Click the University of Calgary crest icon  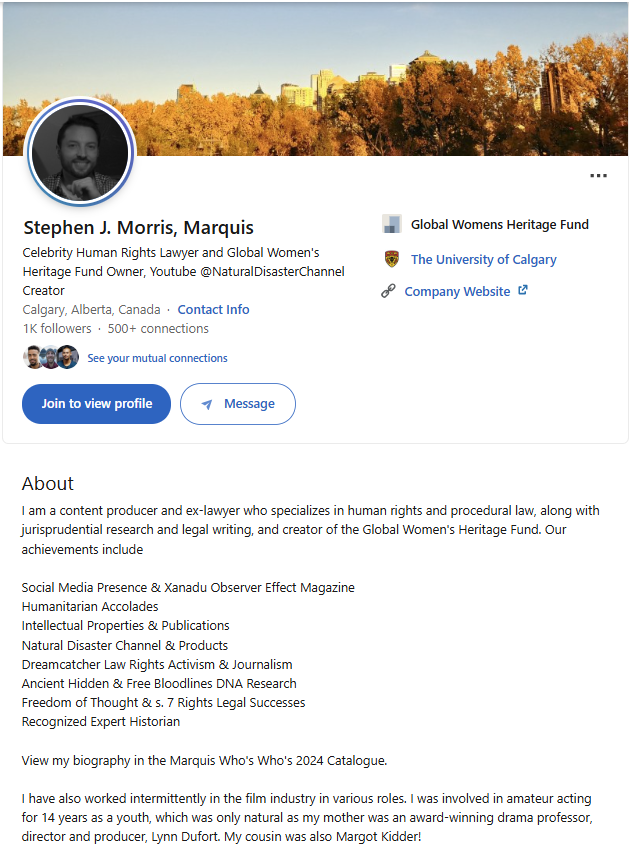click(392, 259)
